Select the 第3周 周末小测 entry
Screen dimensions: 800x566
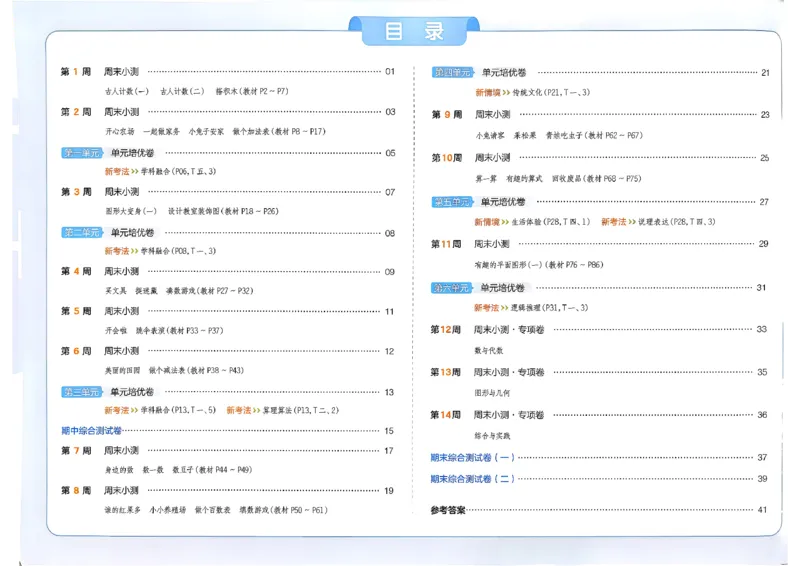pos(228,192)
